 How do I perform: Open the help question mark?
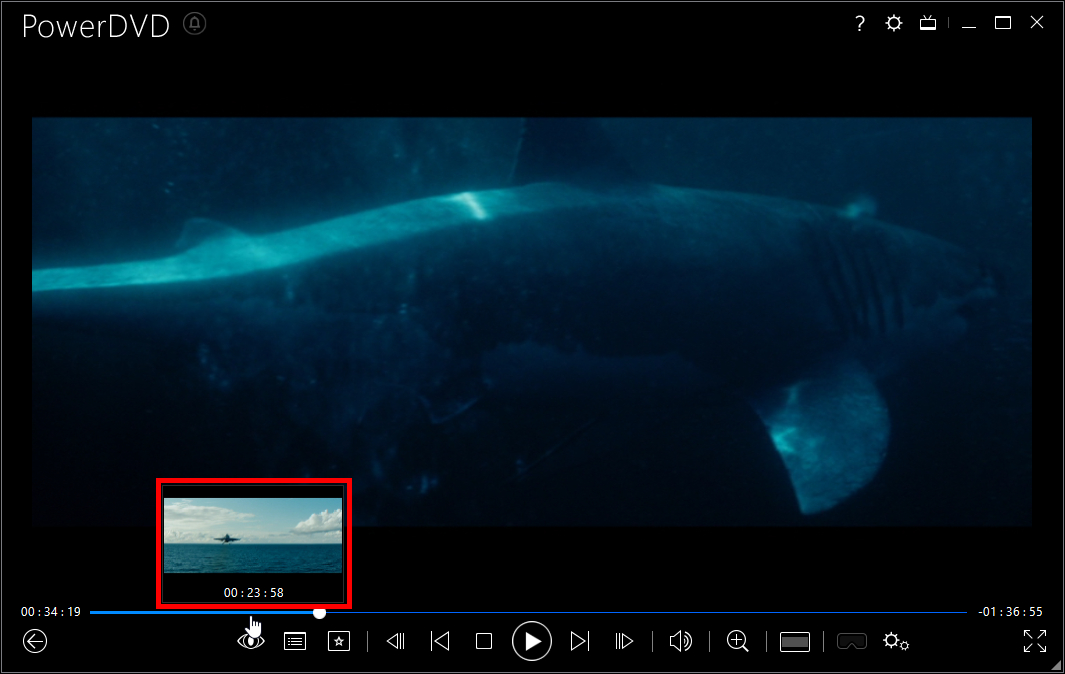click(x=860, y=24)
